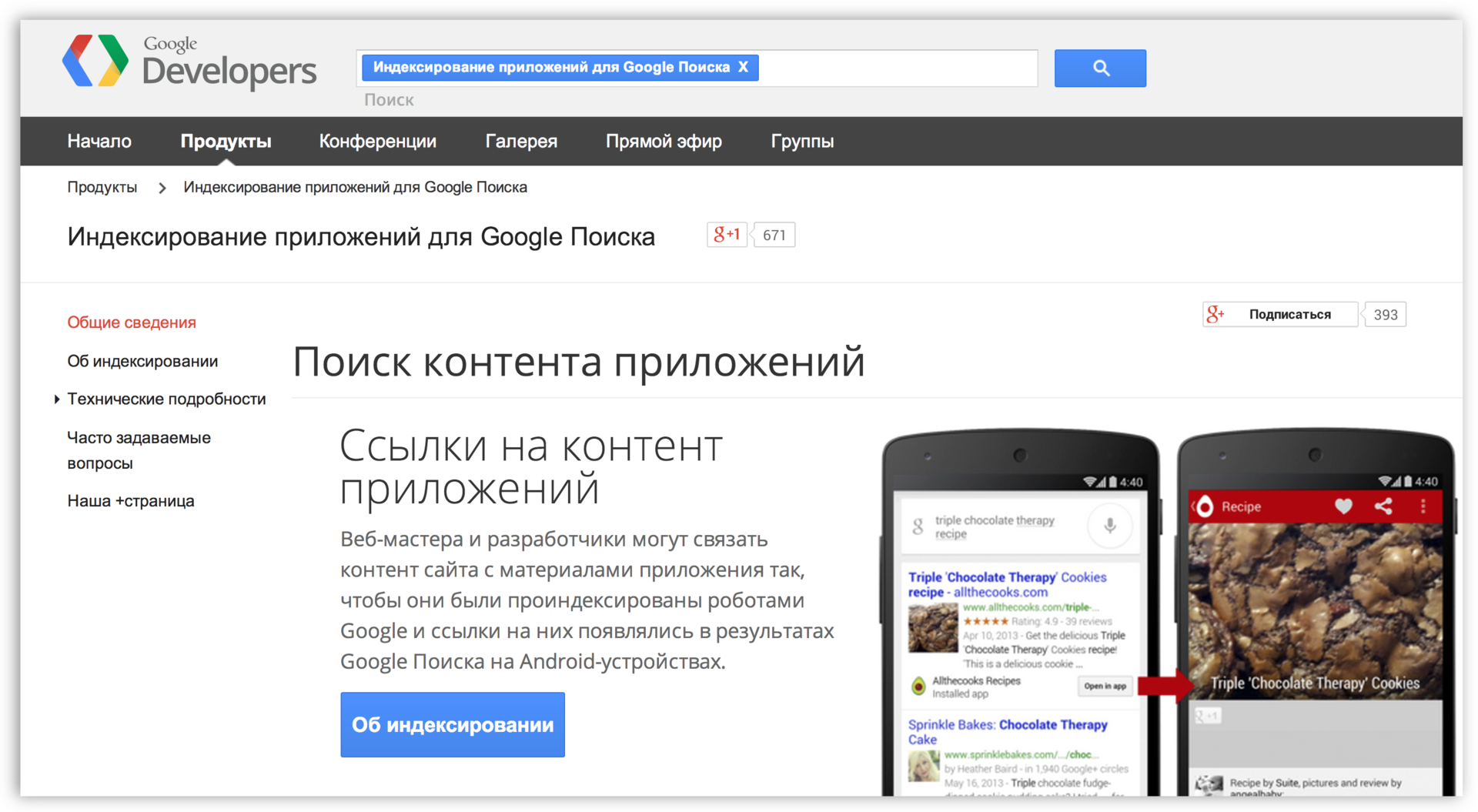Click the three-dot overflow menu in Recipe app
Screen dimensions: 1478x812
[1423, 506]
